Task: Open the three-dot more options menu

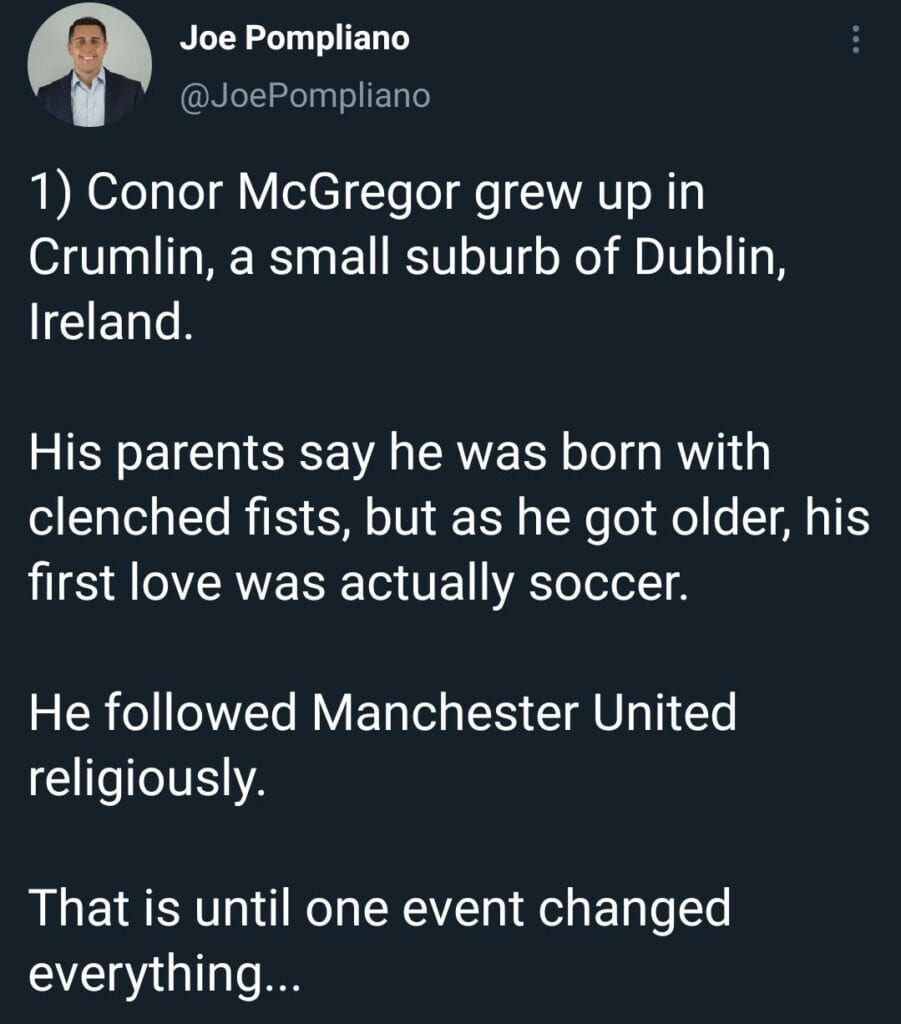Action: click(855, 40)
